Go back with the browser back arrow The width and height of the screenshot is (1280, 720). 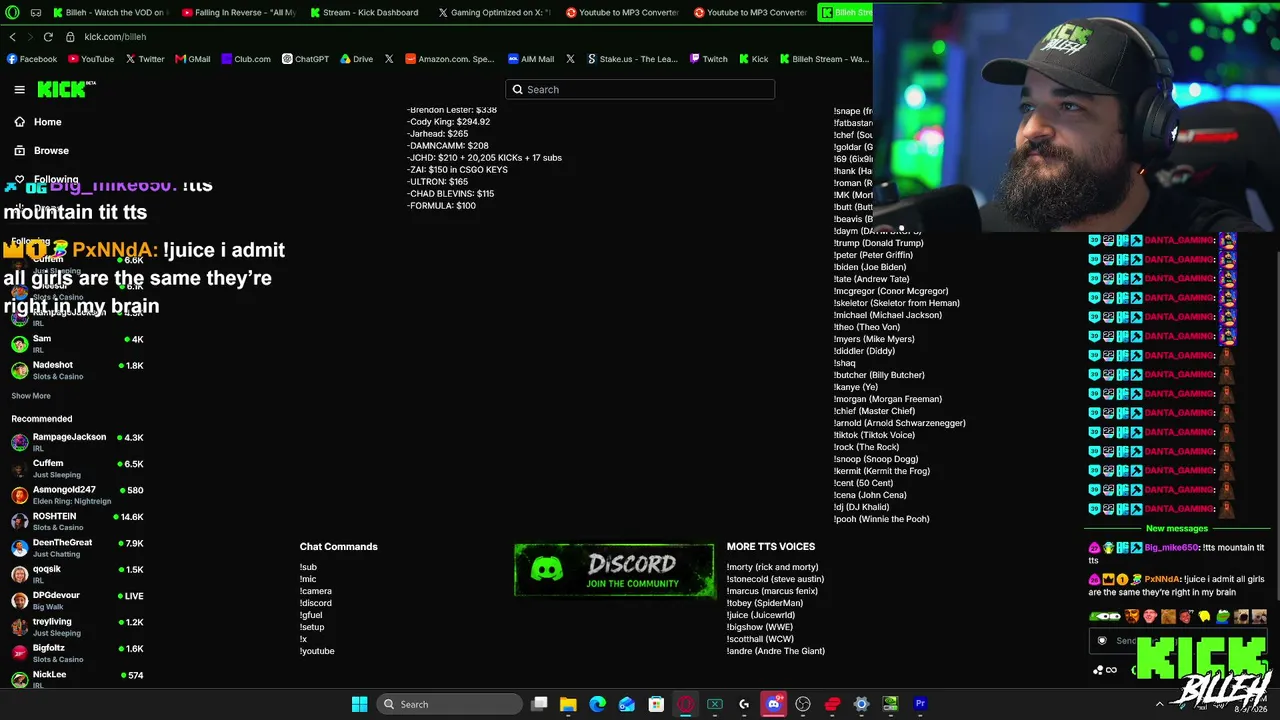[x=12, y=37]
